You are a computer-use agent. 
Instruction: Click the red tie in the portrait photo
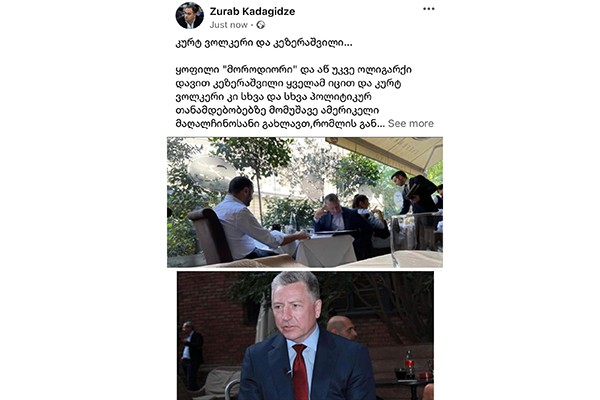pos(300,371)
